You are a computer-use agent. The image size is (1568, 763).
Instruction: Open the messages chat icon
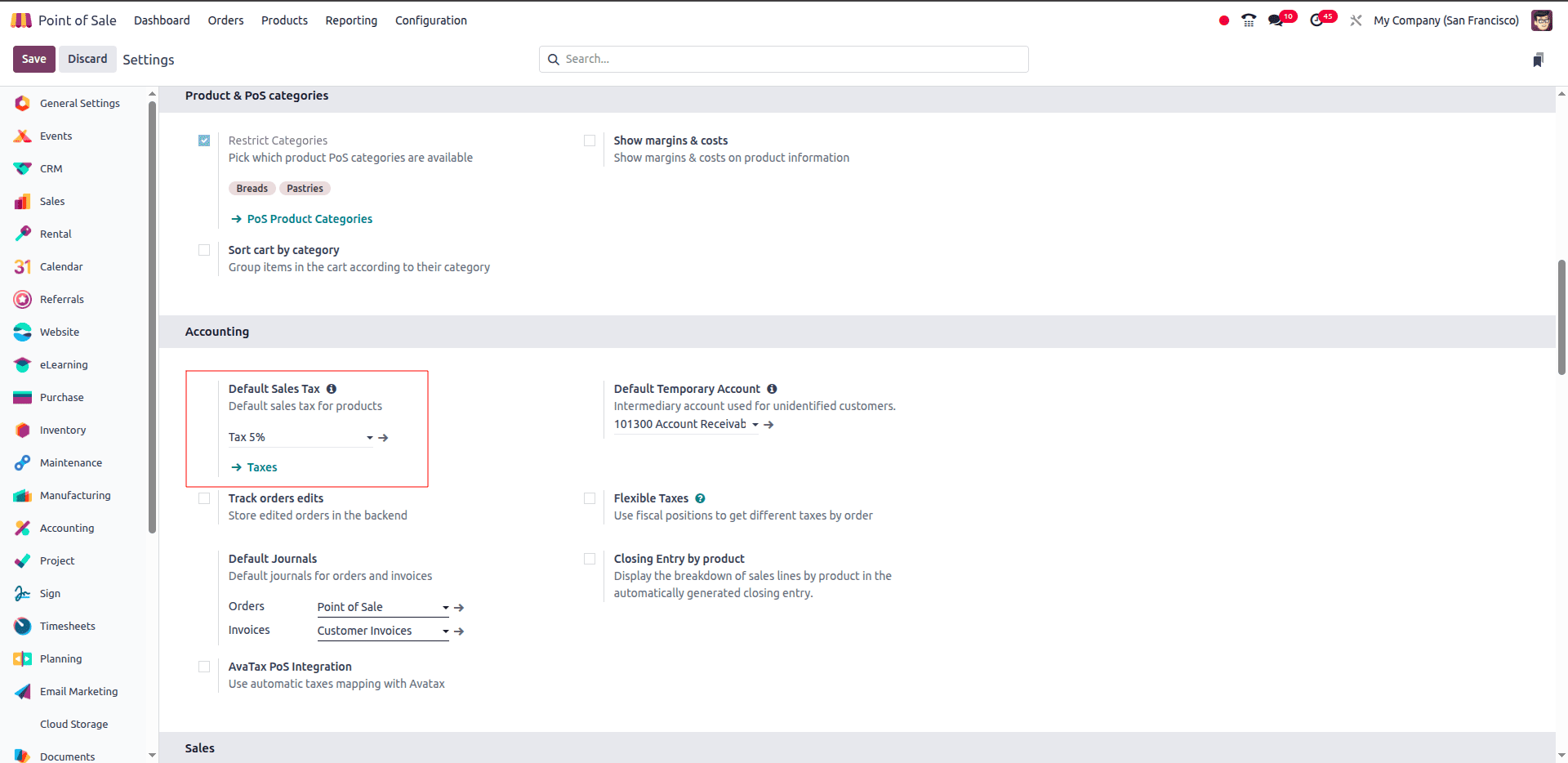1275,20
